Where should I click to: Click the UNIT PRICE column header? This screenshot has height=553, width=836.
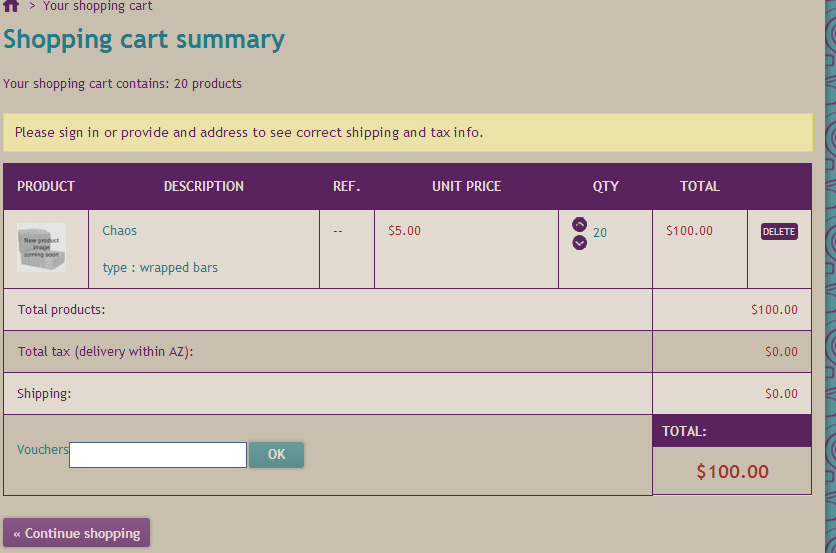tap(466, 186)
